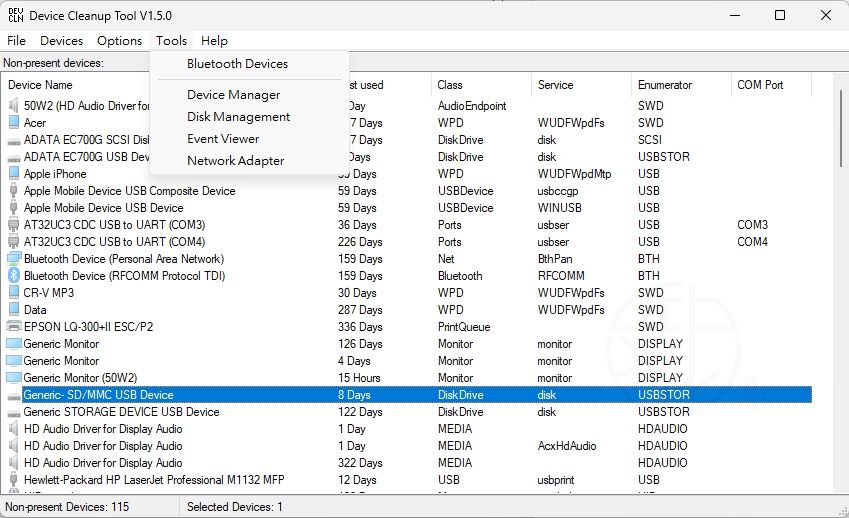Click the USB plug icon for Apple Mobile Device USB Composite Device
The height and width of the screenshot is (518, 849).
(14, 191)
